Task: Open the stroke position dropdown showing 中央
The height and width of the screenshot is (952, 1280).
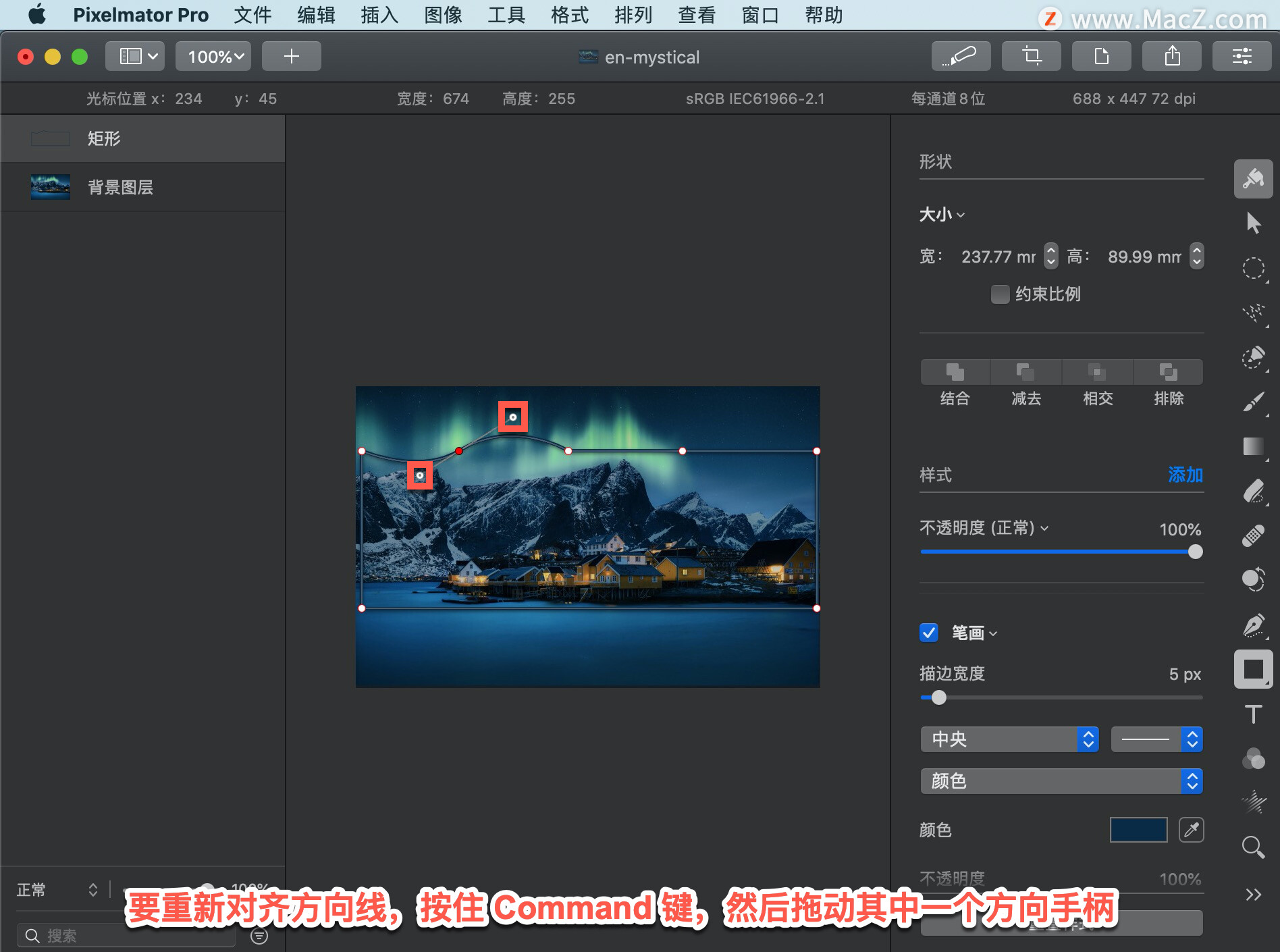Action: 1009,739
